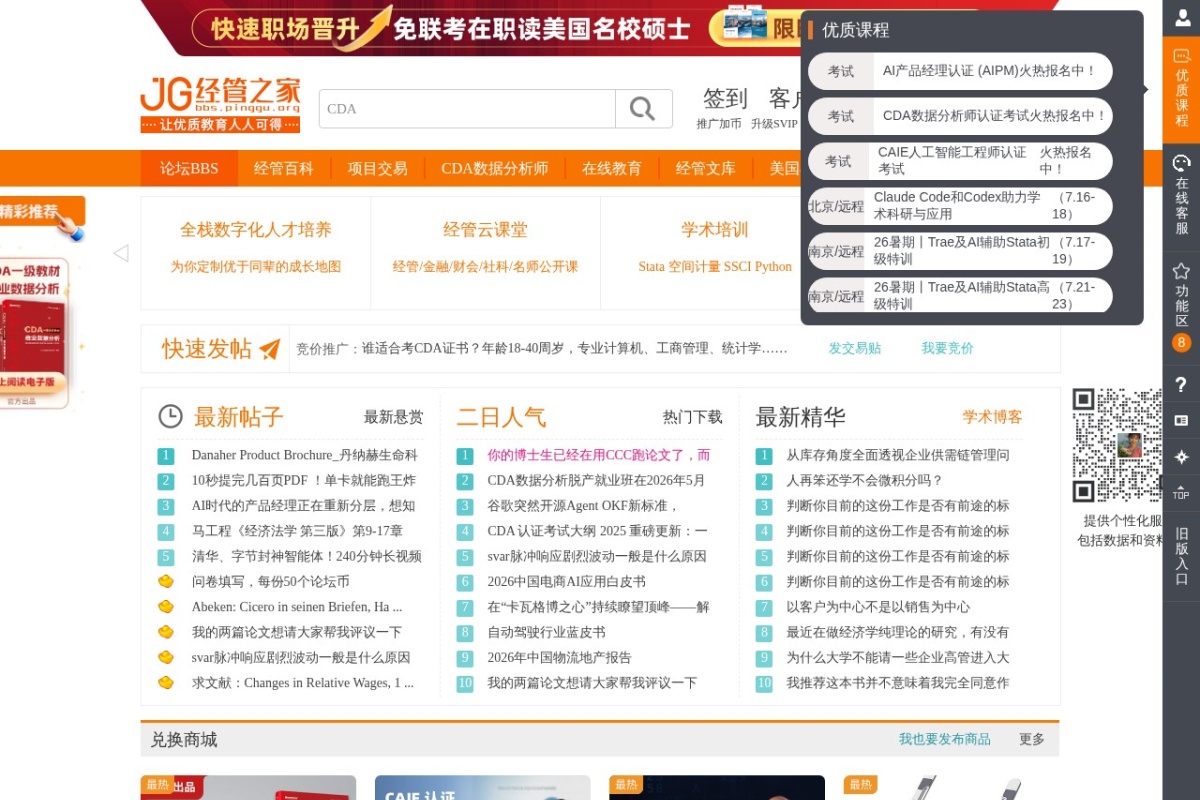The image size is (1200, 800).
Task: Open post '自动驾驶行业蓝皮书'
Action: (x=546, y=633)
